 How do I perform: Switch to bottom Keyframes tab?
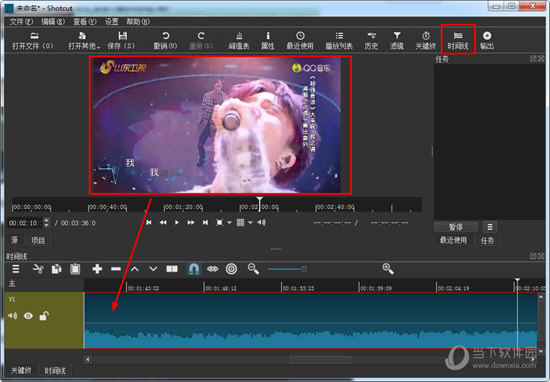[x=21, y=370]
